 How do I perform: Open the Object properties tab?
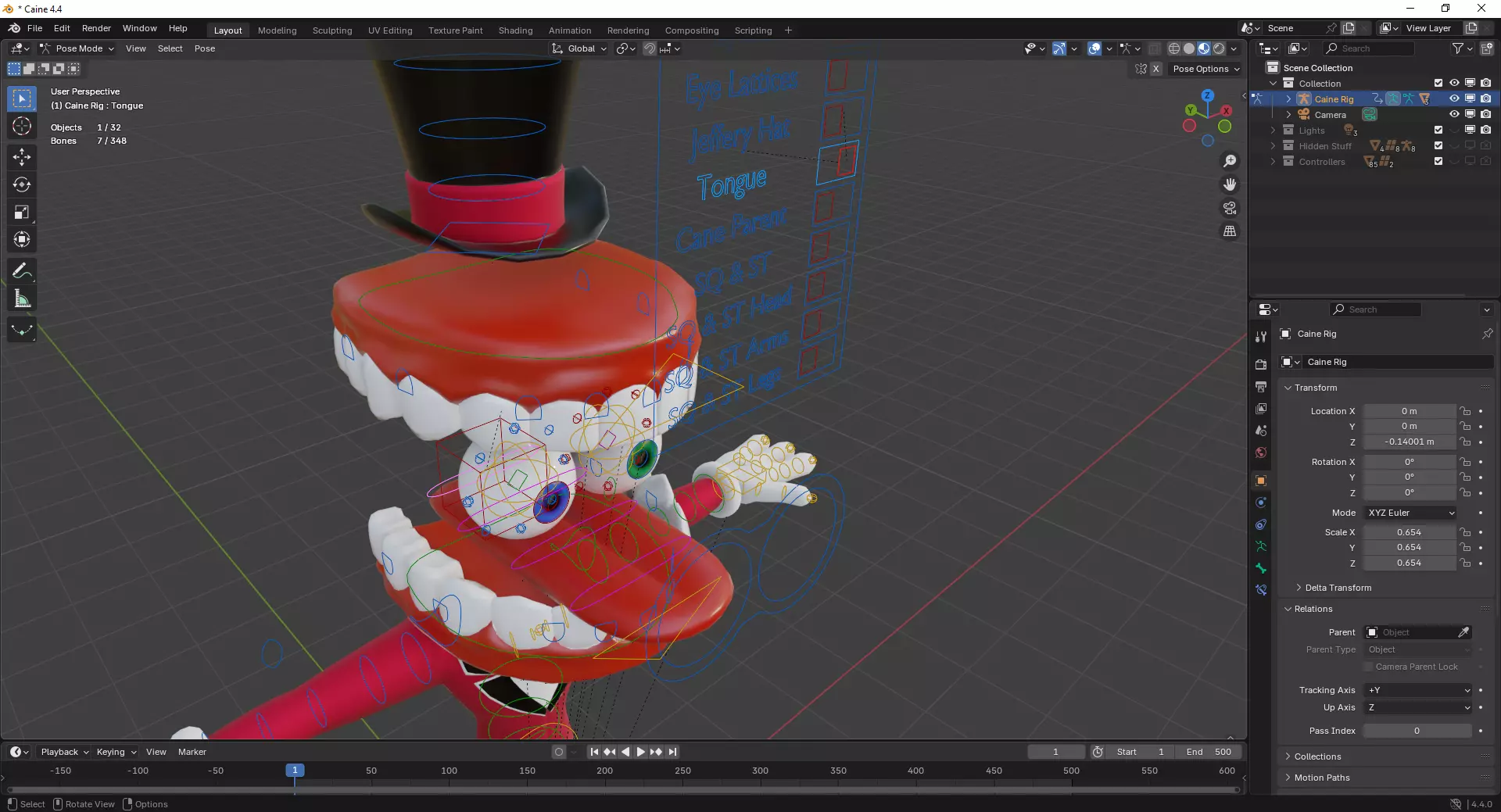1261,481
